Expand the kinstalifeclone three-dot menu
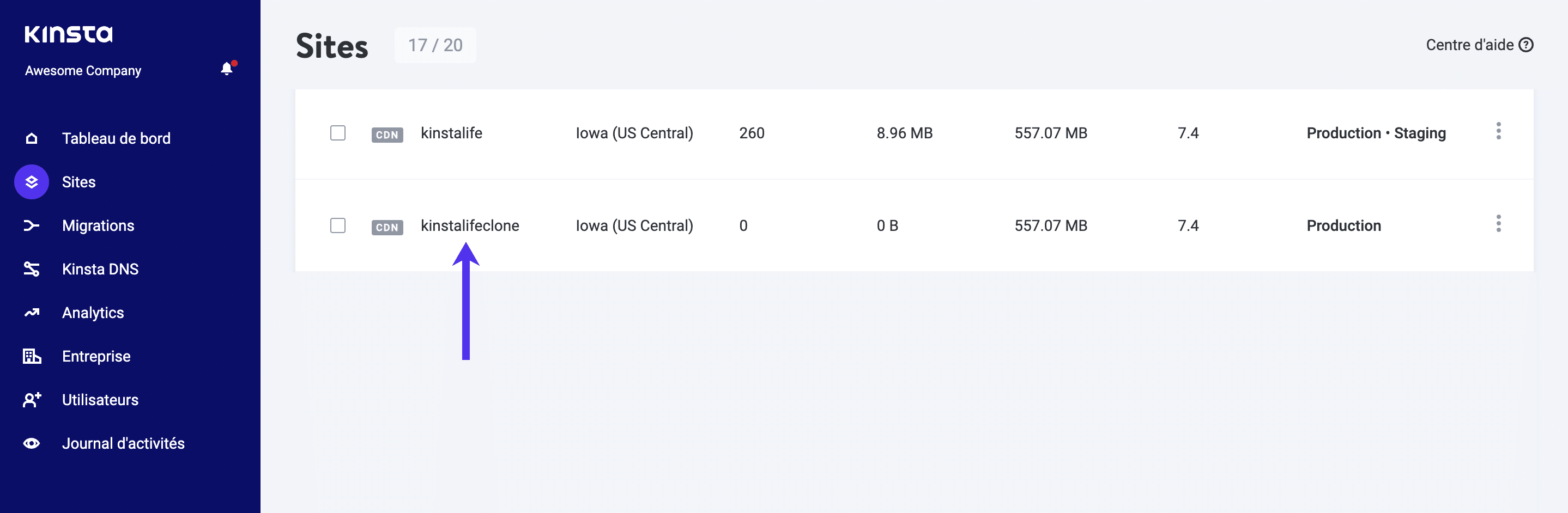 click(x=1498, y=224)
